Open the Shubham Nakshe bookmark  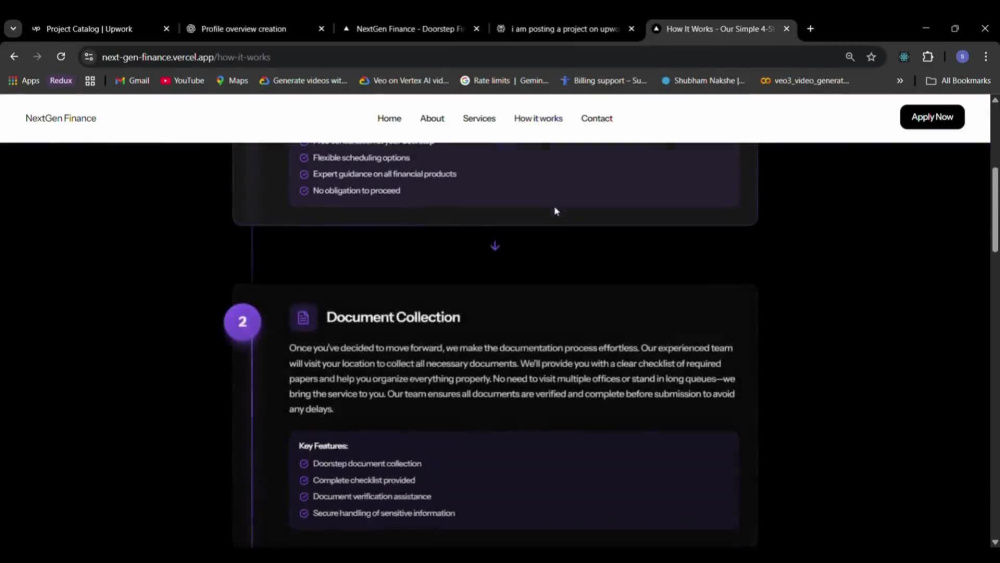[x=703, y=80]
